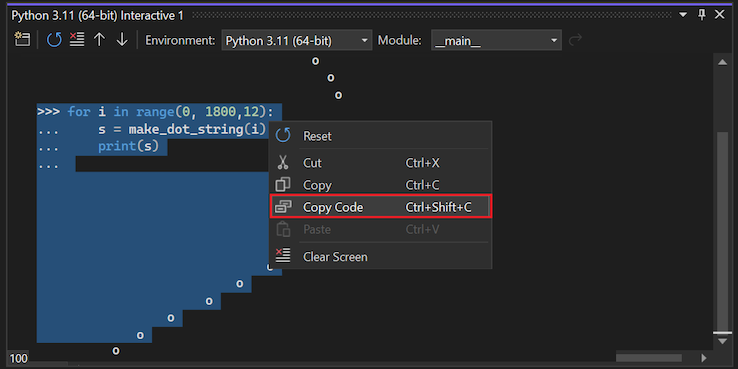Click the Clear Screen toolbar icon
Viewport: 738px width, 369px height.
pos(77,40)
